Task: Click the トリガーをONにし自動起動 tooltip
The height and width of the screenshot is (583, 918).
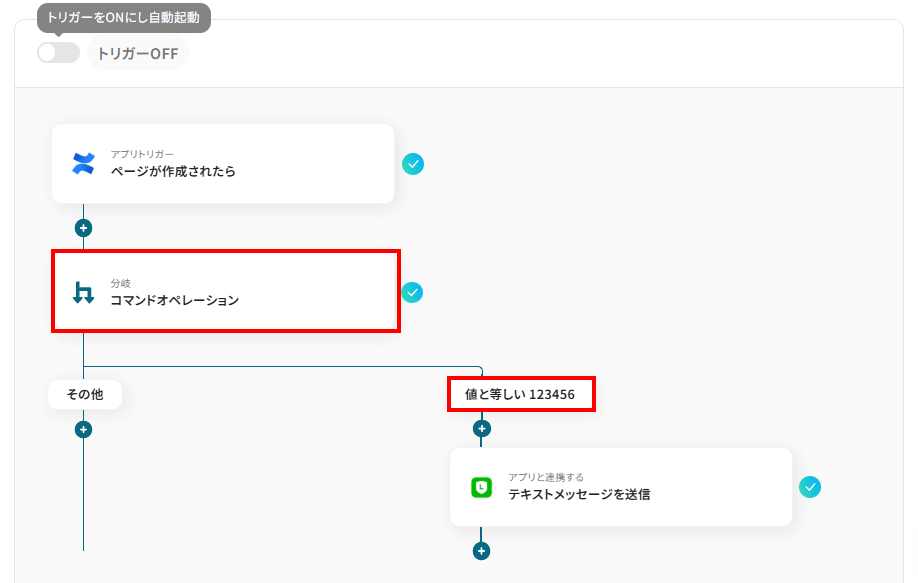Action: point(124,18)
